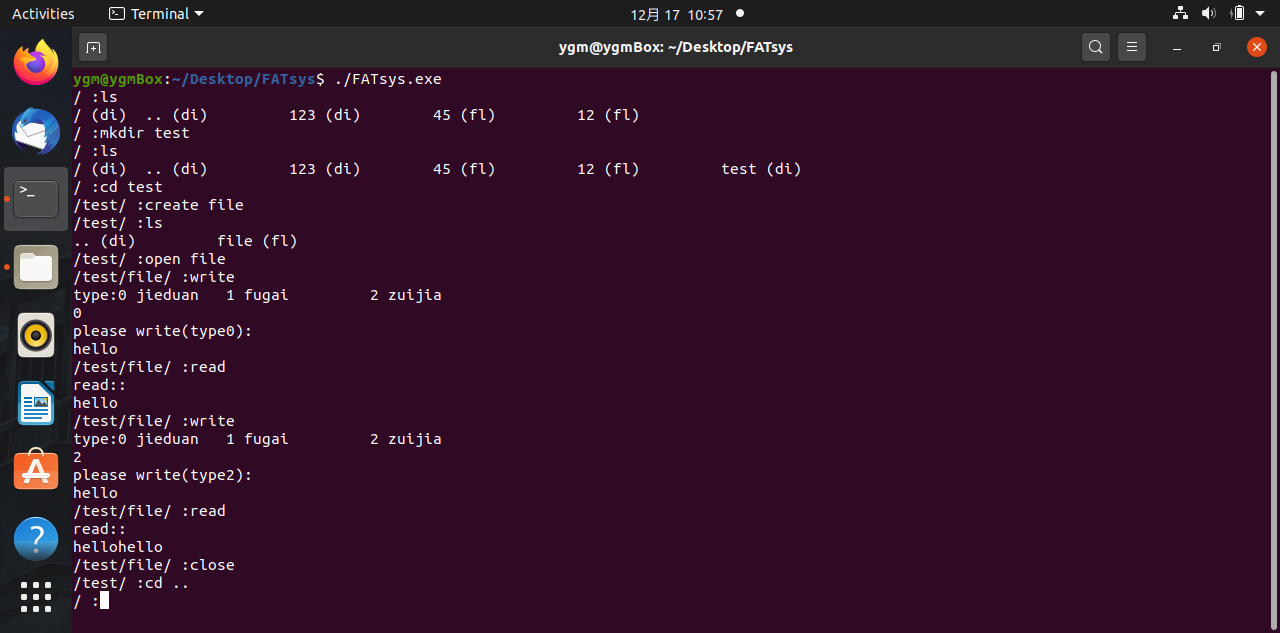
Task: Show Applications grid button
Action: 36,597
